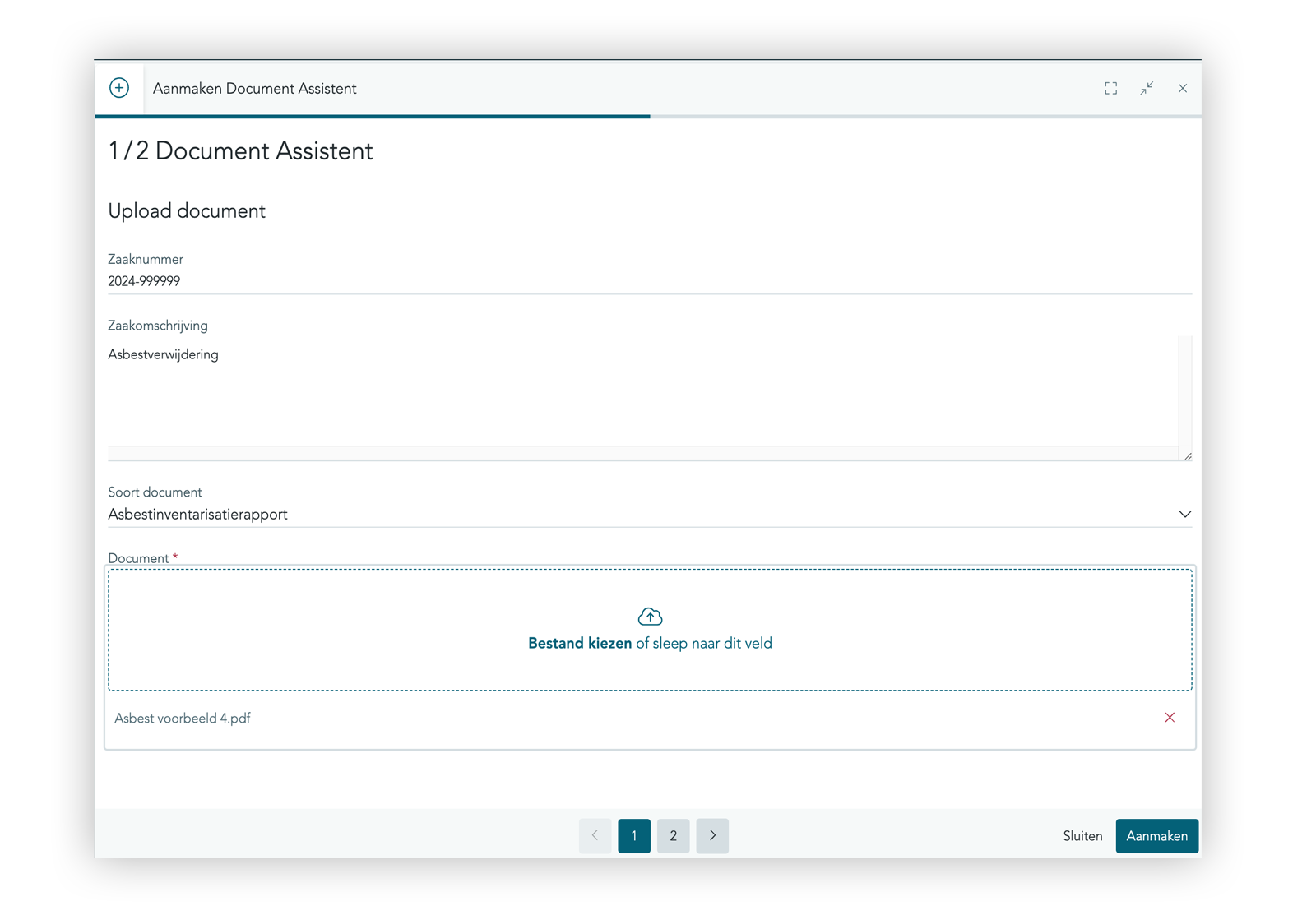Remove Asbest voorbeeld 4.pdf with the red X
The height and width of the screenshot is (915, 1316).
tap(1170, 718)
